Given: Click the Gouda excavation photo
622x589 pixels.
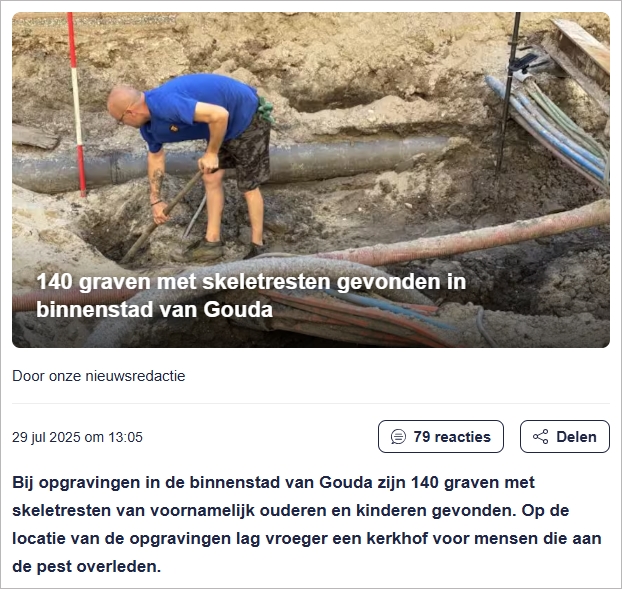Looking at the screenshot, I should click(311, 180).
